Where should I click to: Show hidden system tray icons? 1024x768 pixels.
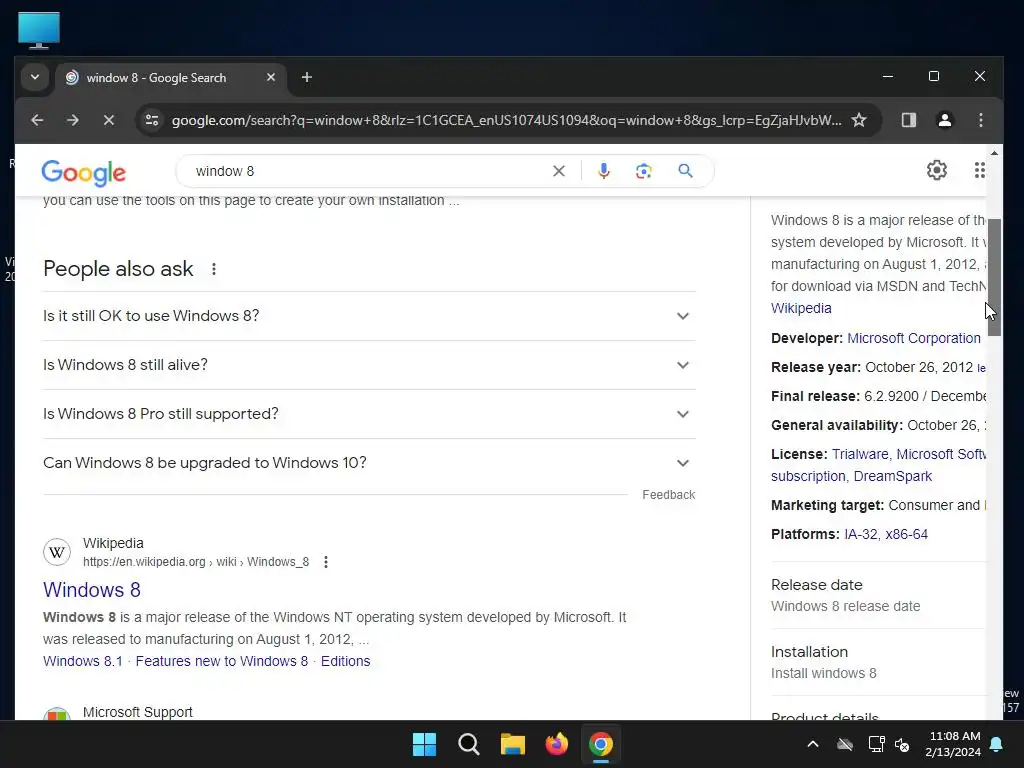[813, 744]
